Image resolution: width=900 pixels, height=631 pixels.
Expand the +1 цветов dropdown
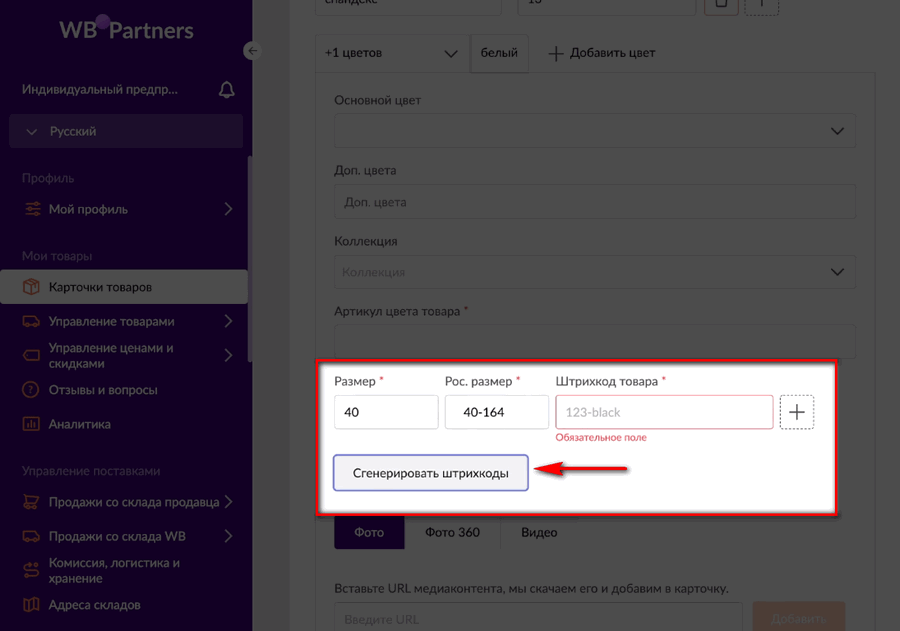(x=391, y=53)
